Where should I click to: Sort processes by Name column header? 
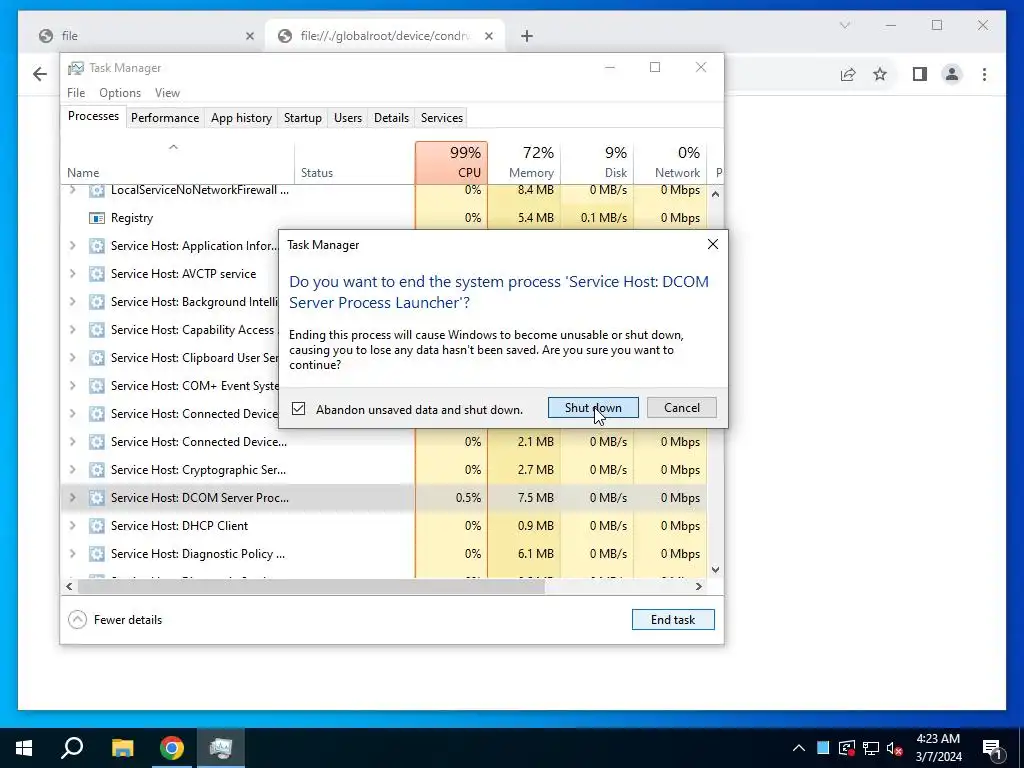pyautogui.click(x=177, y=162)
